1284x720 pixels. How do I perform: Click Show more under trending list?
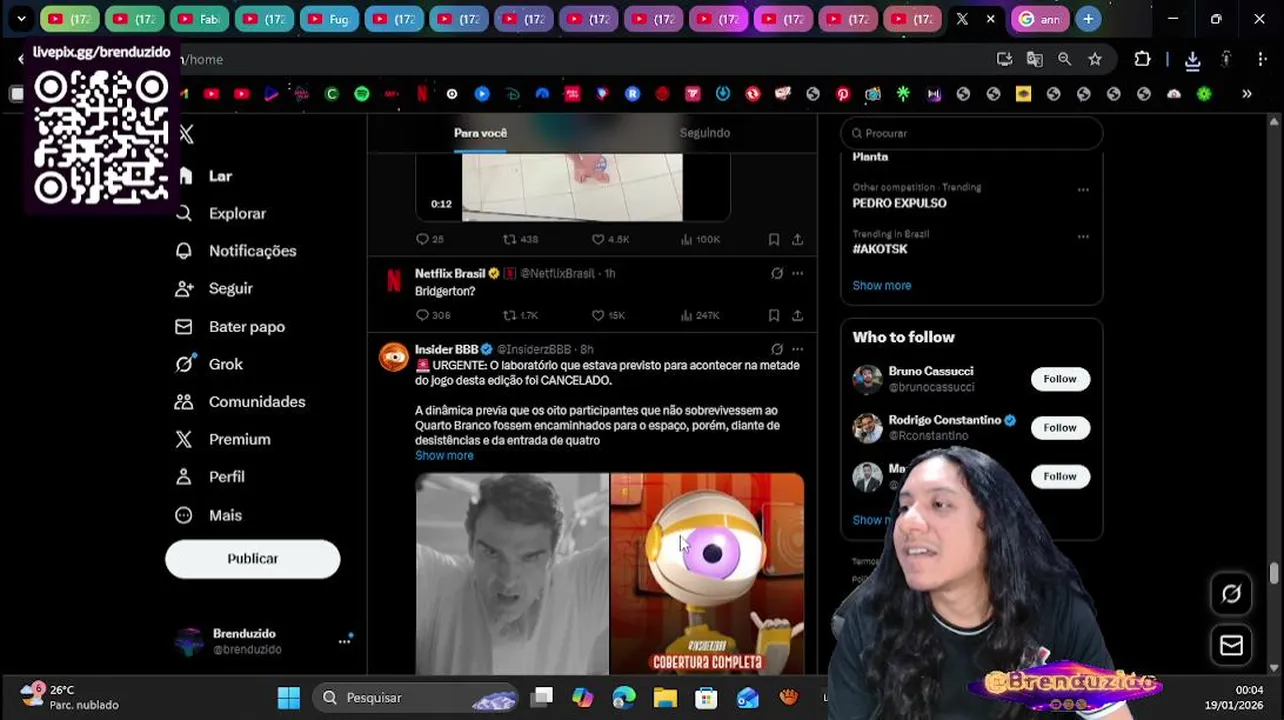pyautogui.click(x=882, y=286)
